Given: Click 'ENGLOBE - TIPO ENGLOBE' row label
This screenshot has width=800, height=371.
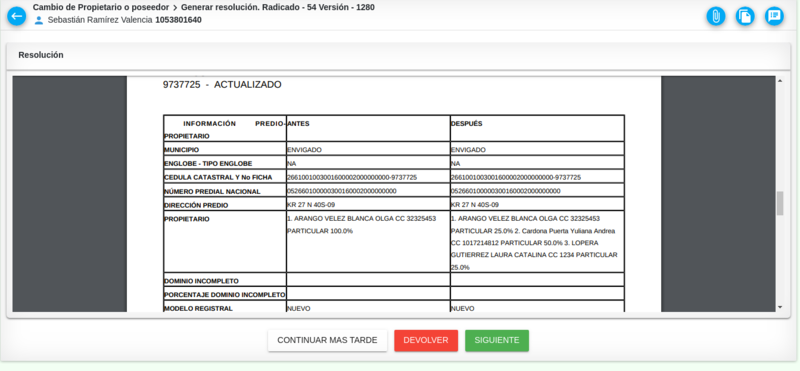Looking at the screenshot, I should (208, 164).
